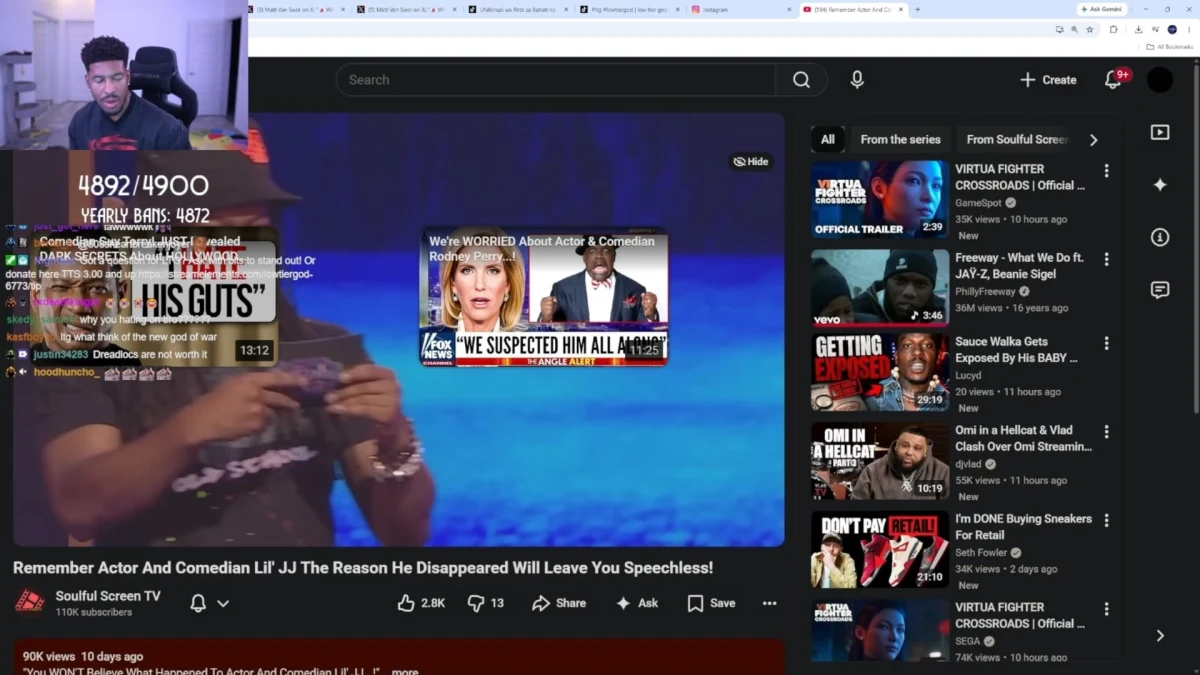The width and height of the screenshot is (1200, 675).
Task: Open more actions ellipsis under video
Action: [769, 603]
